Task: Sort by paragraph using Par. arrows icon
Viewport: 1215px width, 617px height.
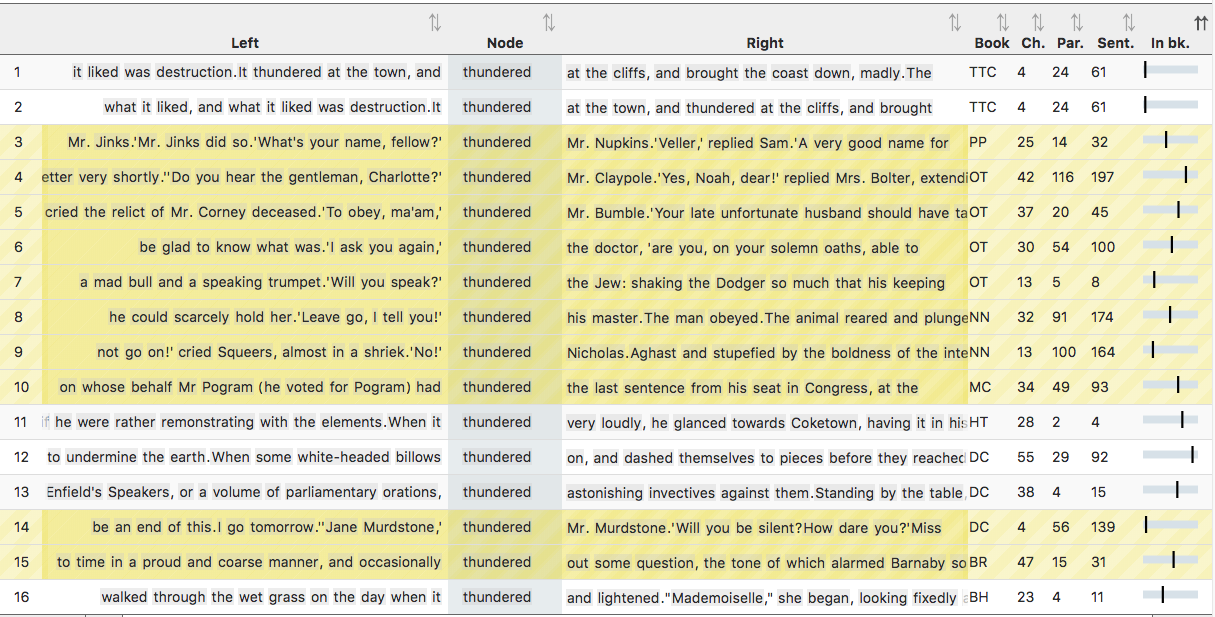Action: pyautogui.click(x=1076, y=23)
